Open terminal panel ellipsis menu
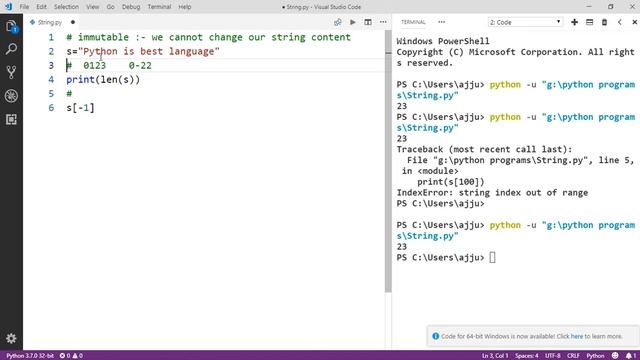640x360 pixels. click(442, 22)
